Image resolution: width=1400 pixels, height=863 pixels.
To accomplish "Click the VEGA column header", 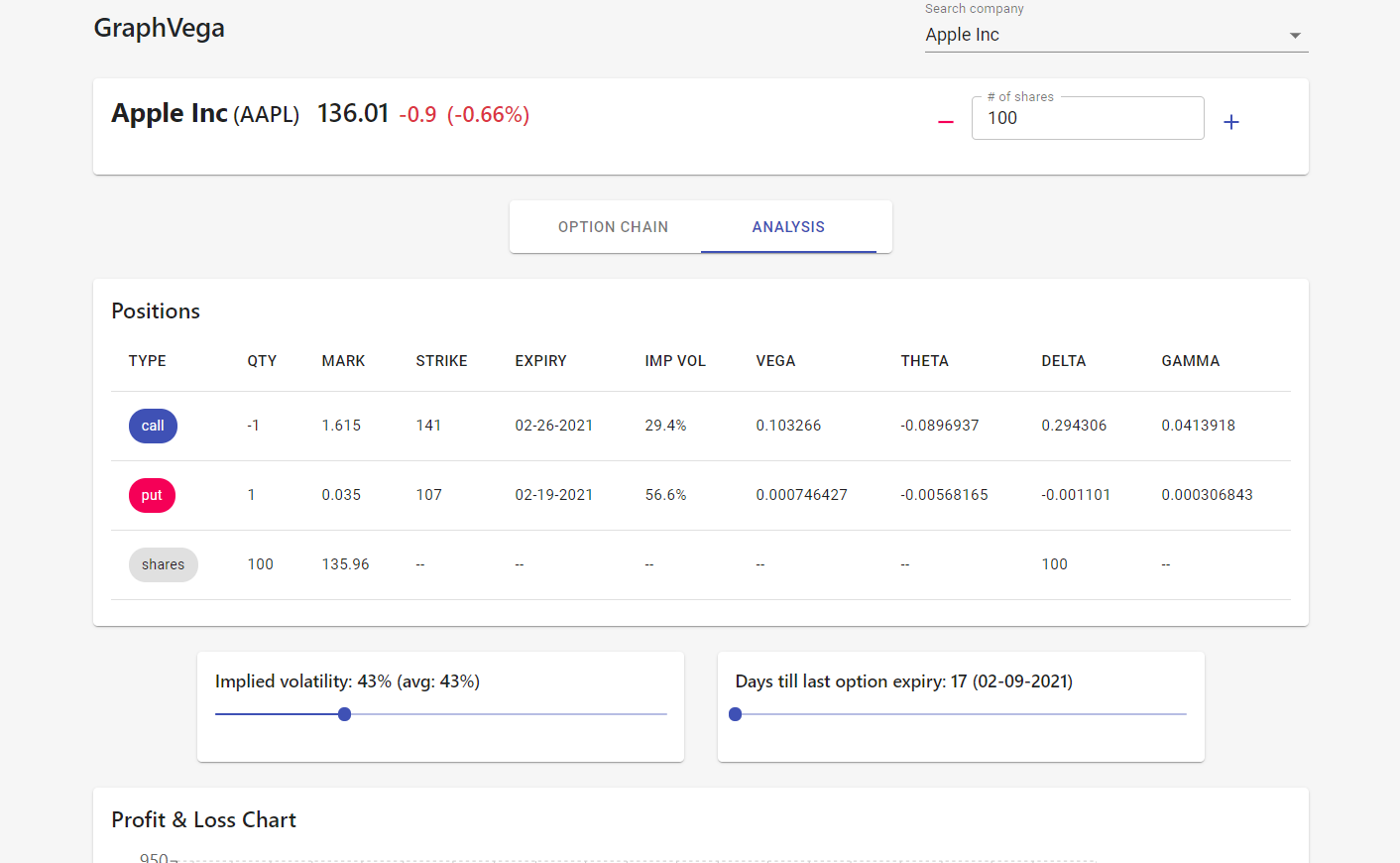I will pos(775,361).
